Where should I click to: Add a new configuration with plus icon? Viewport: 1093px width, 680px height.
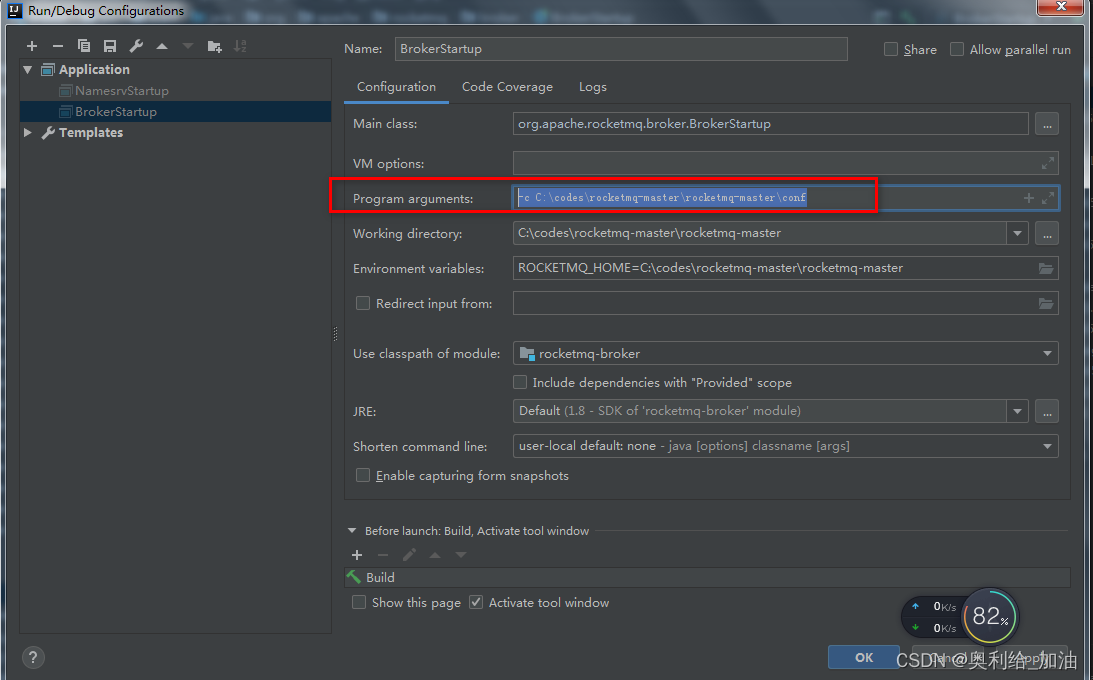pyautogui.click(x=31, y=46)
